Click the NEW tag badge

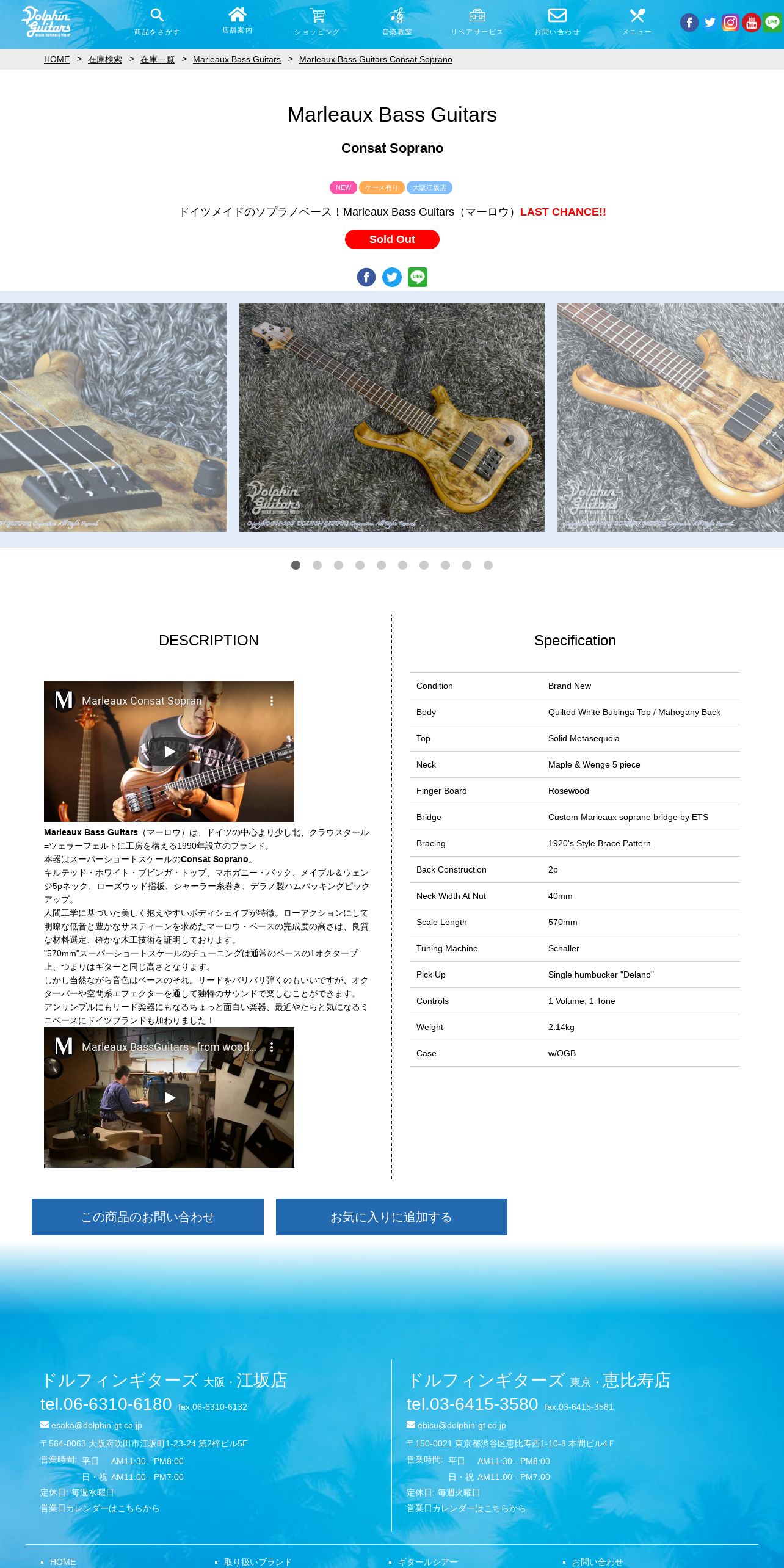[343, 187]
